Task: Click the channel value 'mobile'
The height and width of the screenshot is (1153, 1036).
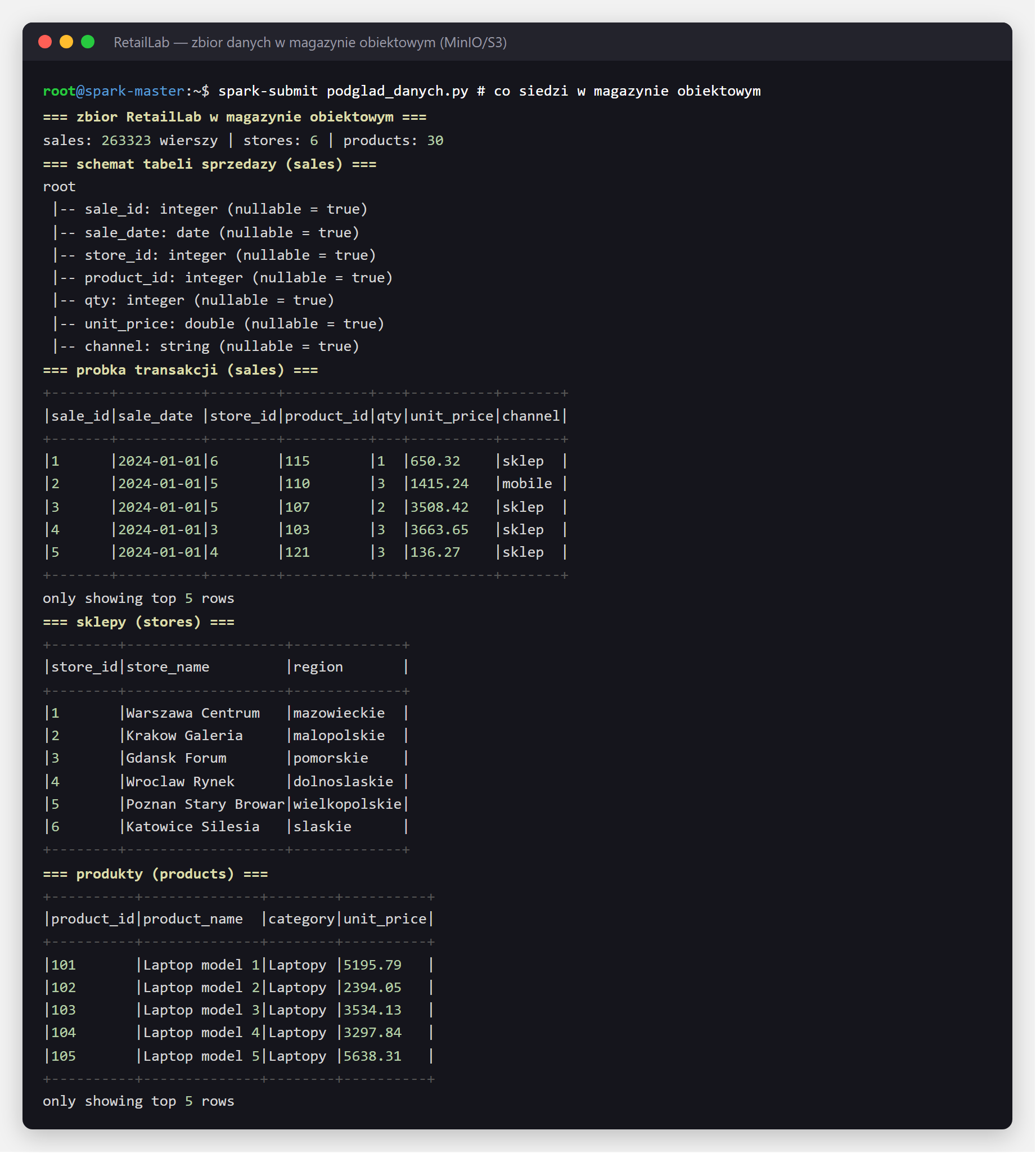Action: point(527,484)
